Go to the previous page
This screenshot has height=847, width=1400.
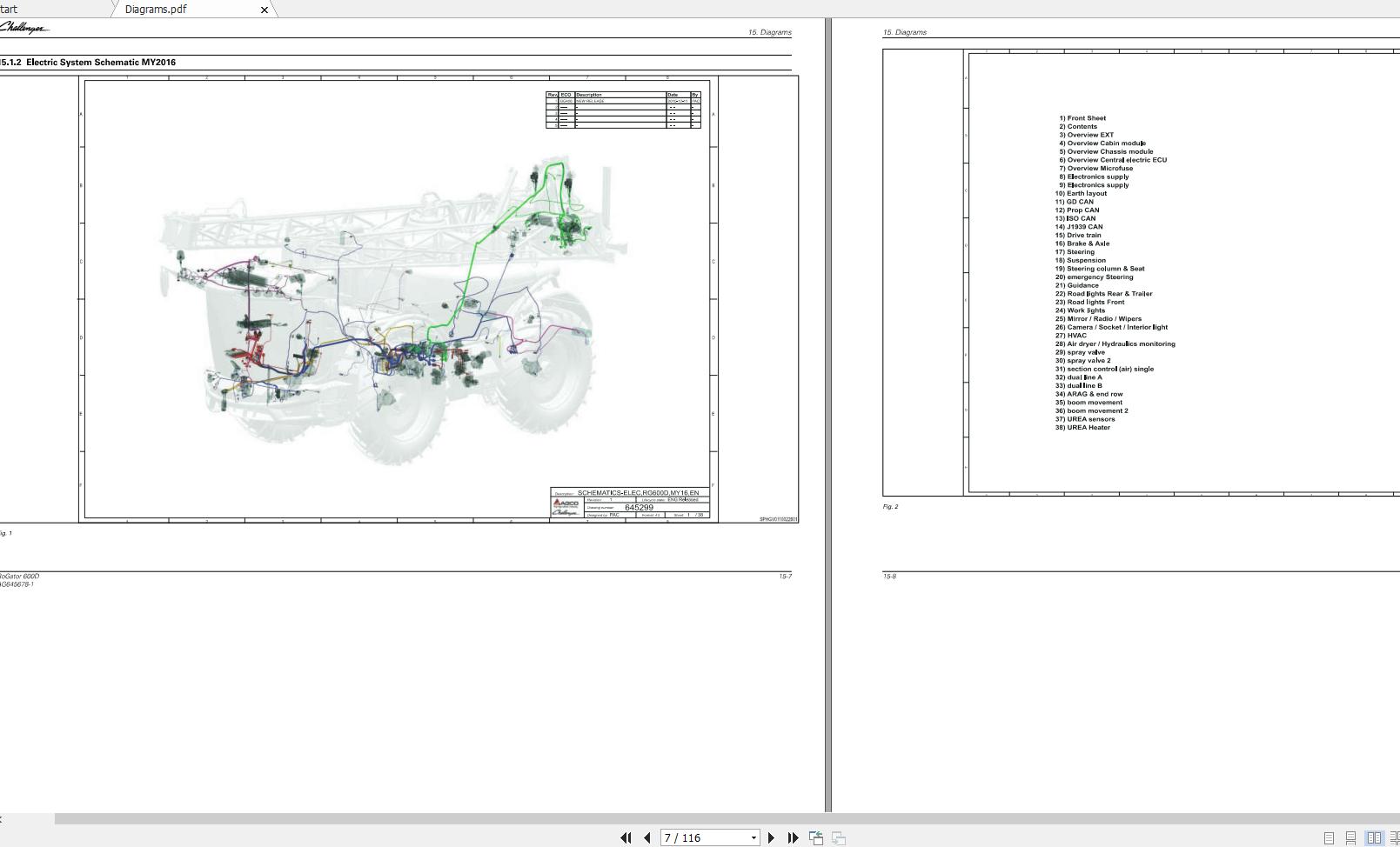647,837
